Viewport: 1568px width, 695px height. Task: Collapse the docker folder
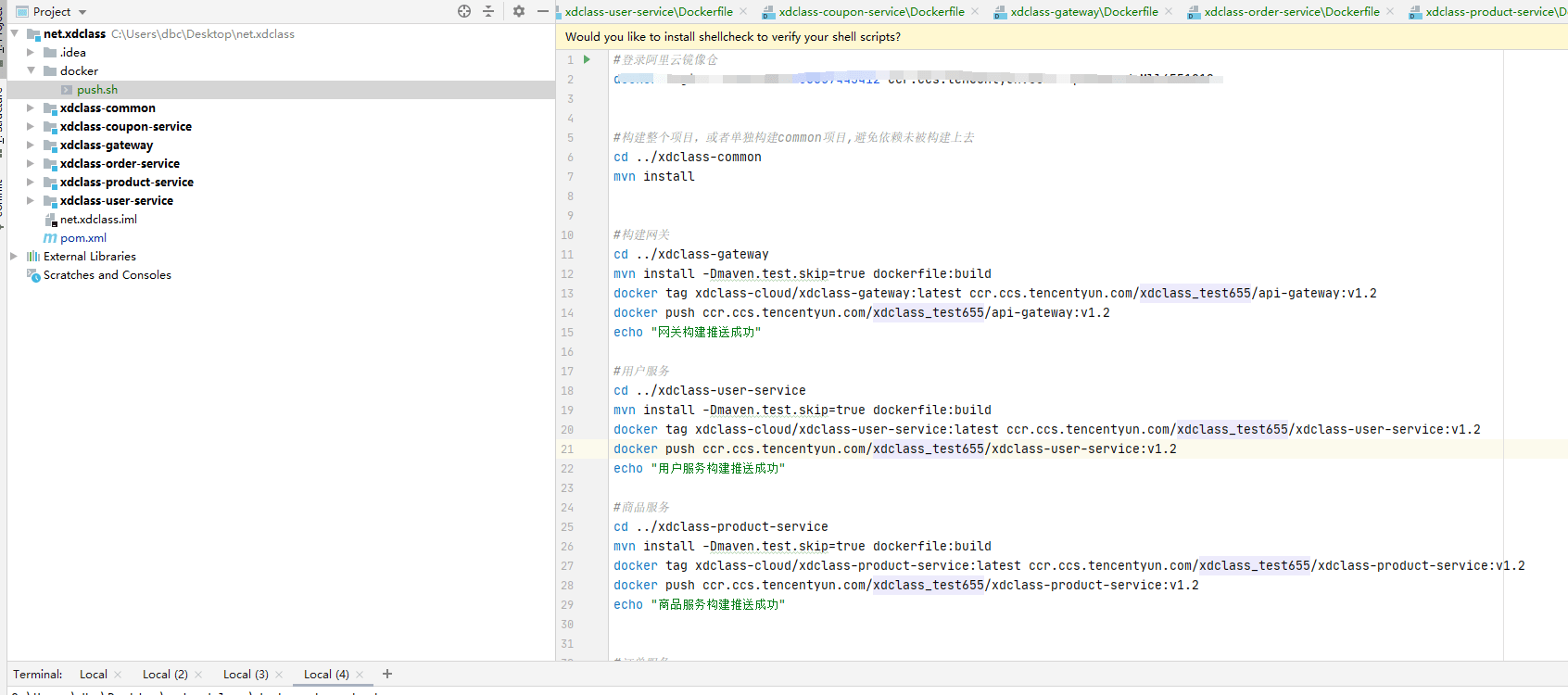coord(31,71)
